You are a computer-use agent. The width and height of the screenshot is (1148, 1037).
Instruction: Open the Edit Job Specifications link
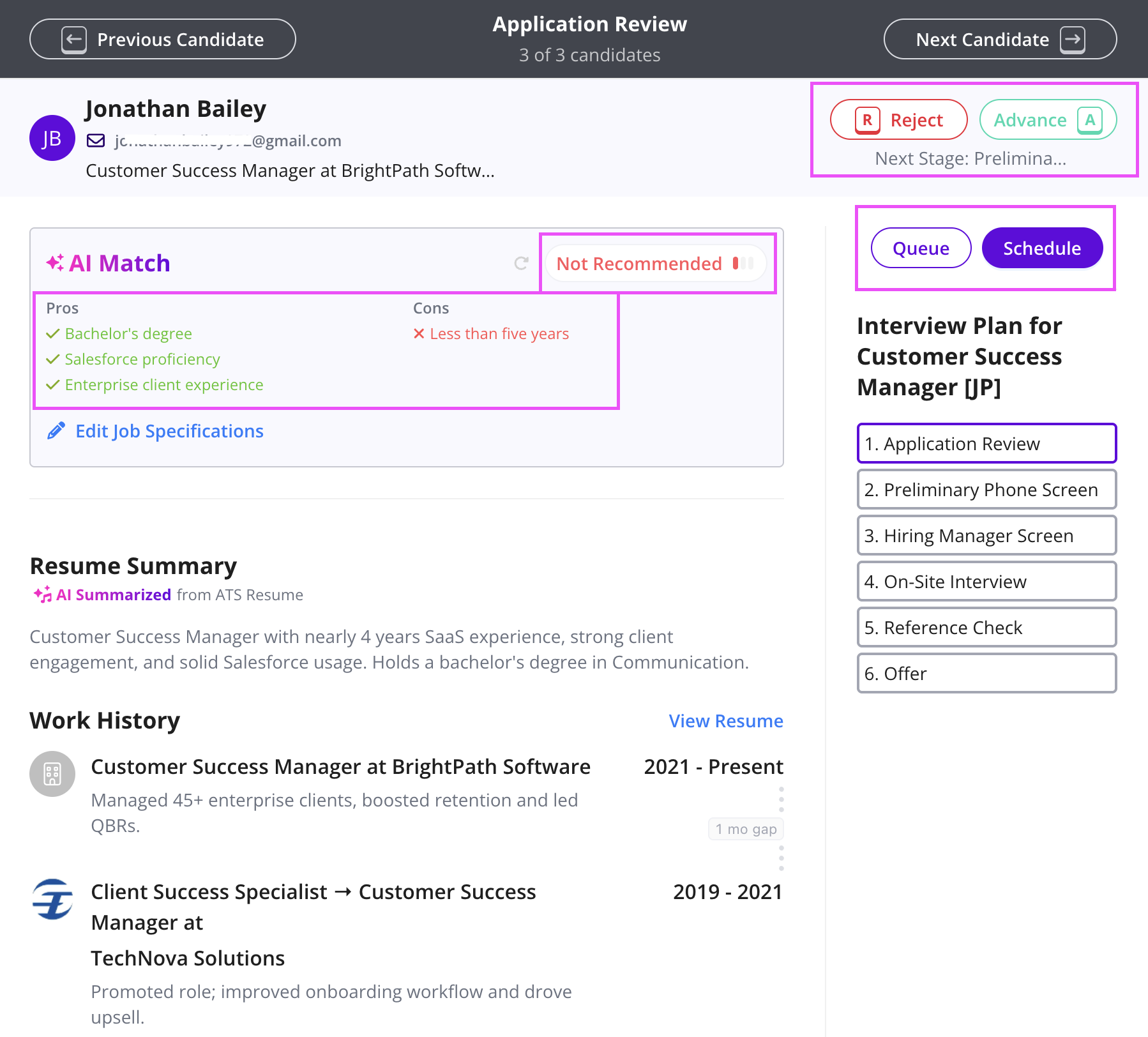click(x=169, y=431)
